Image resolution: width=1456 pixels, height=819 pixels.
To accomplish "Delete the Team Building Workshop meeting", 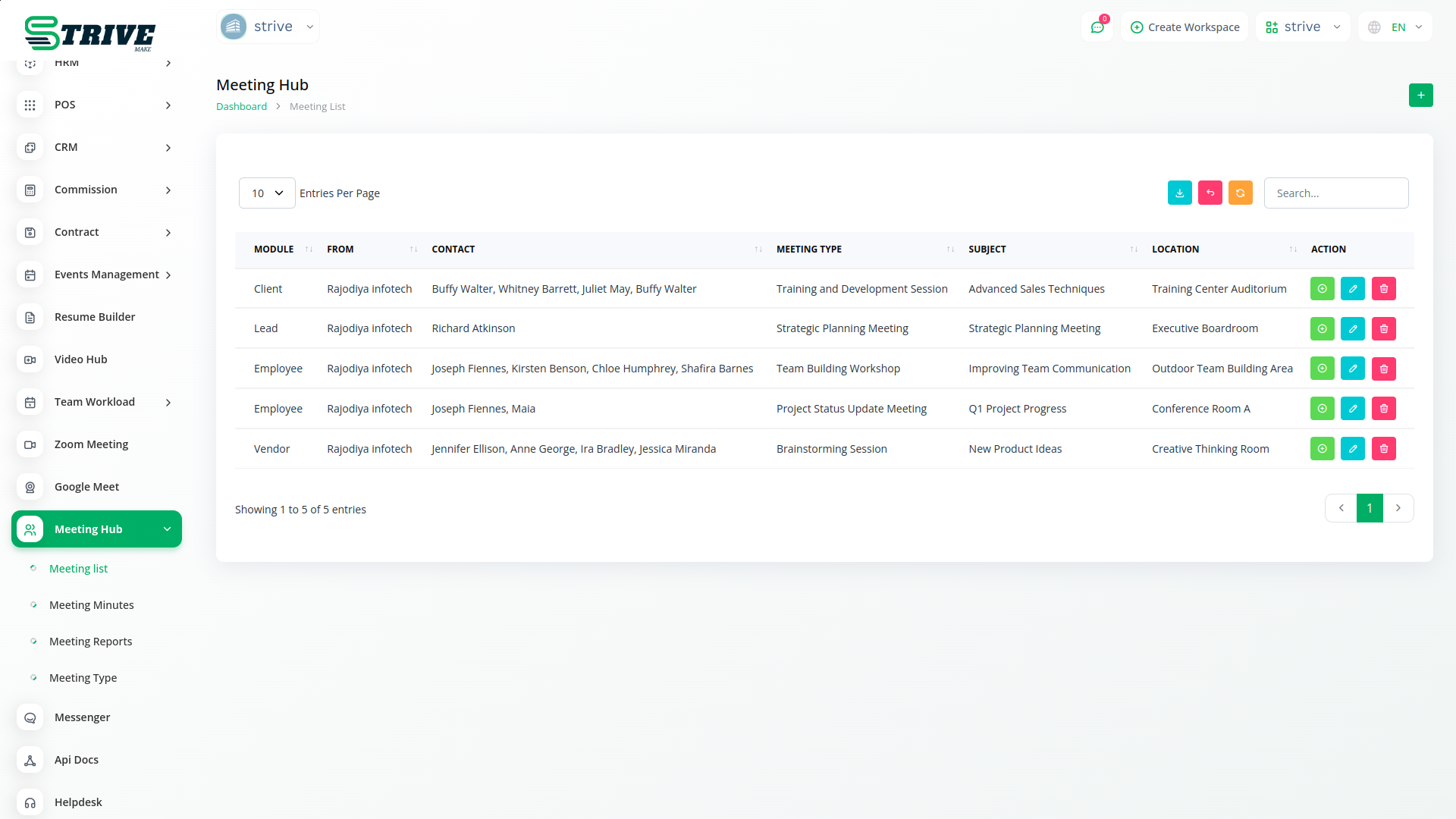I will [x=1383, y=369].
